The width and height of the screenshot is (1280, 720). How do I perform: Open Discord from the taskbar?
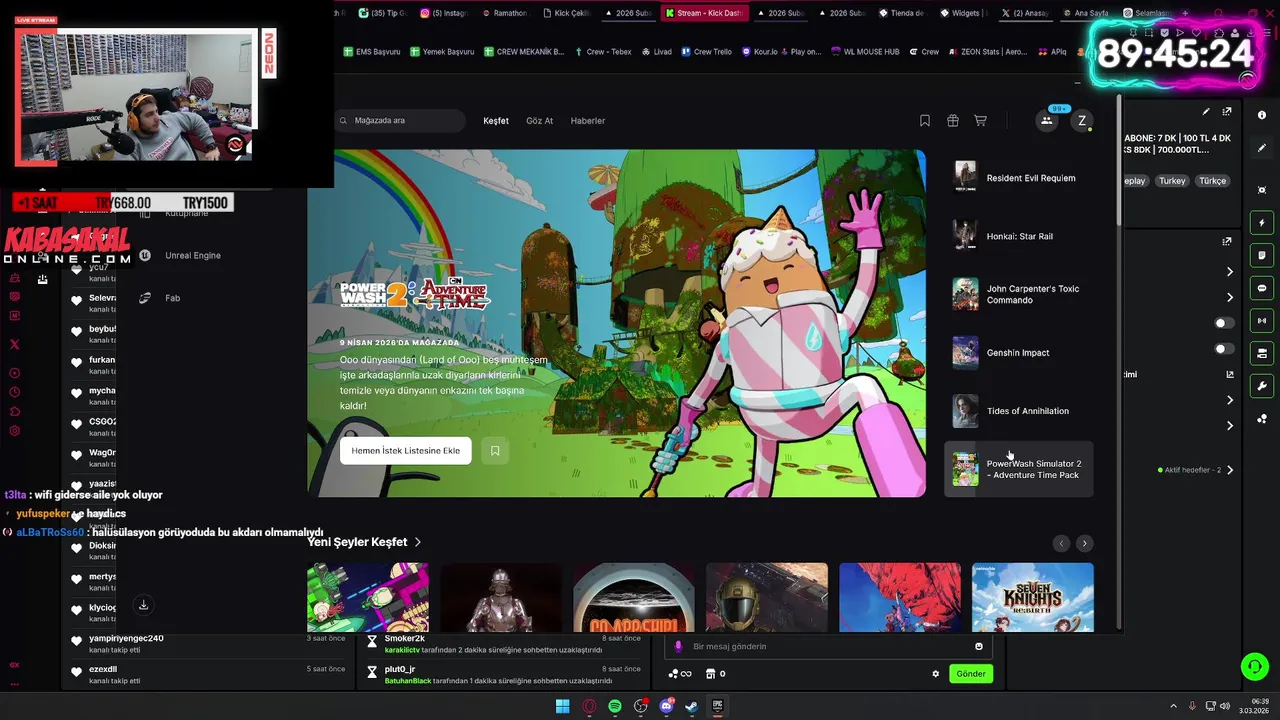(x=667, y=706)
